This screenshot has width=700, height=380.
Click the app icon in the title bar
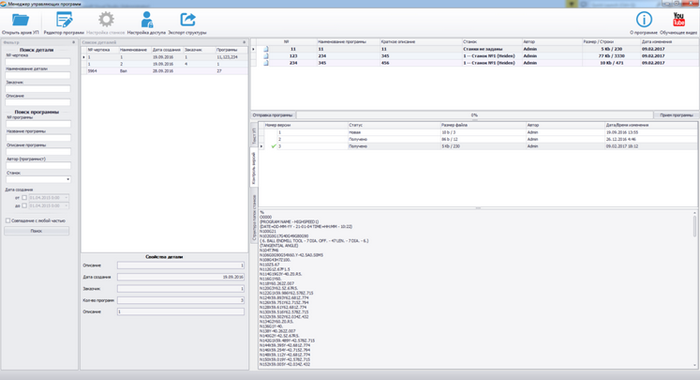pyautogui.click(x=3, y=4)
